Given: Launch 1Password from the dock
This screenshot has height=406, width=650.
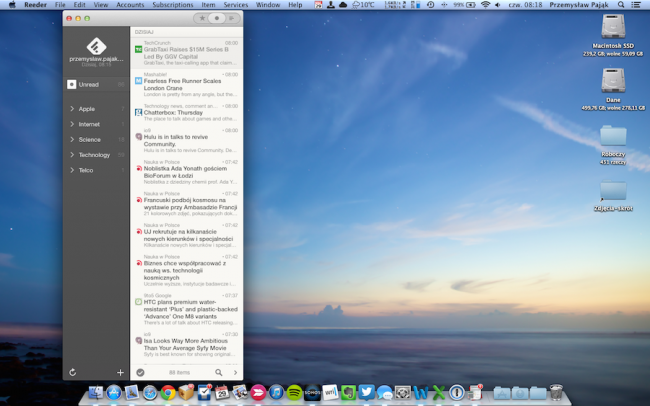Looking at the screenshot, I should click(x=456, y=392).
